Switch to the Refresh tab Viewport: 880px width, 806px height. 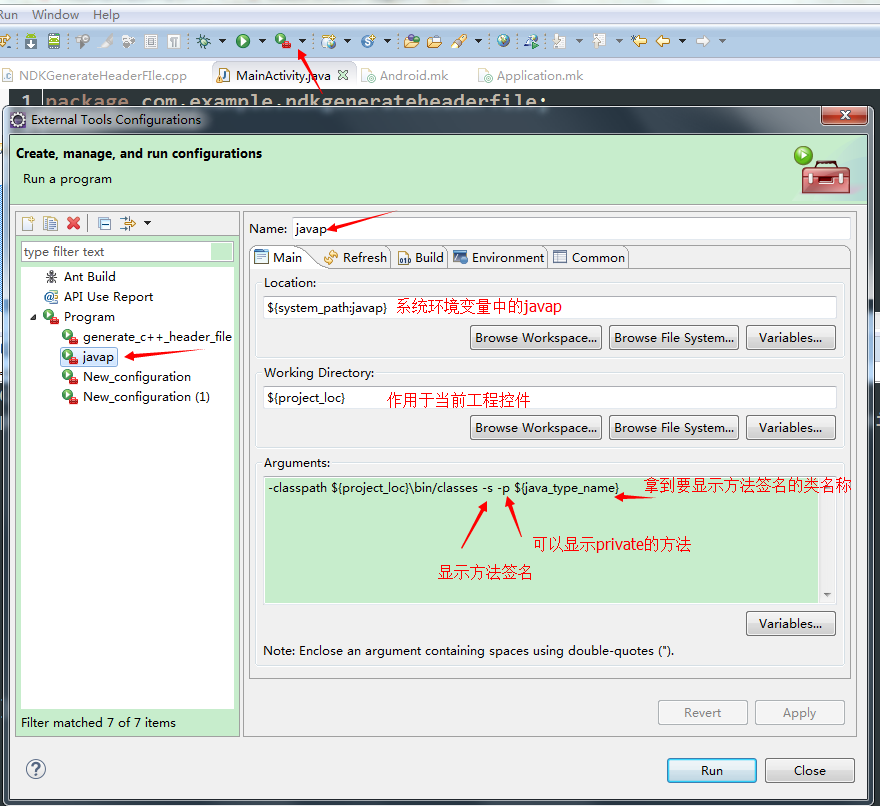pos(355,258)
